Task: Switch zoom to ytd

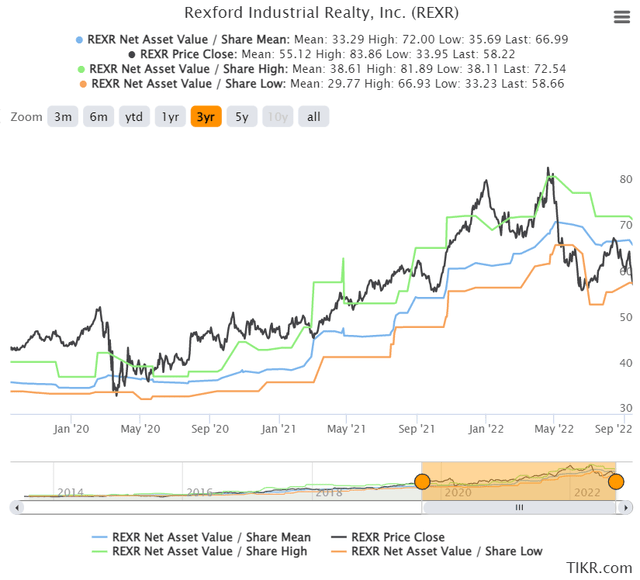Action: pyautogui.click(x=133, y=117)
